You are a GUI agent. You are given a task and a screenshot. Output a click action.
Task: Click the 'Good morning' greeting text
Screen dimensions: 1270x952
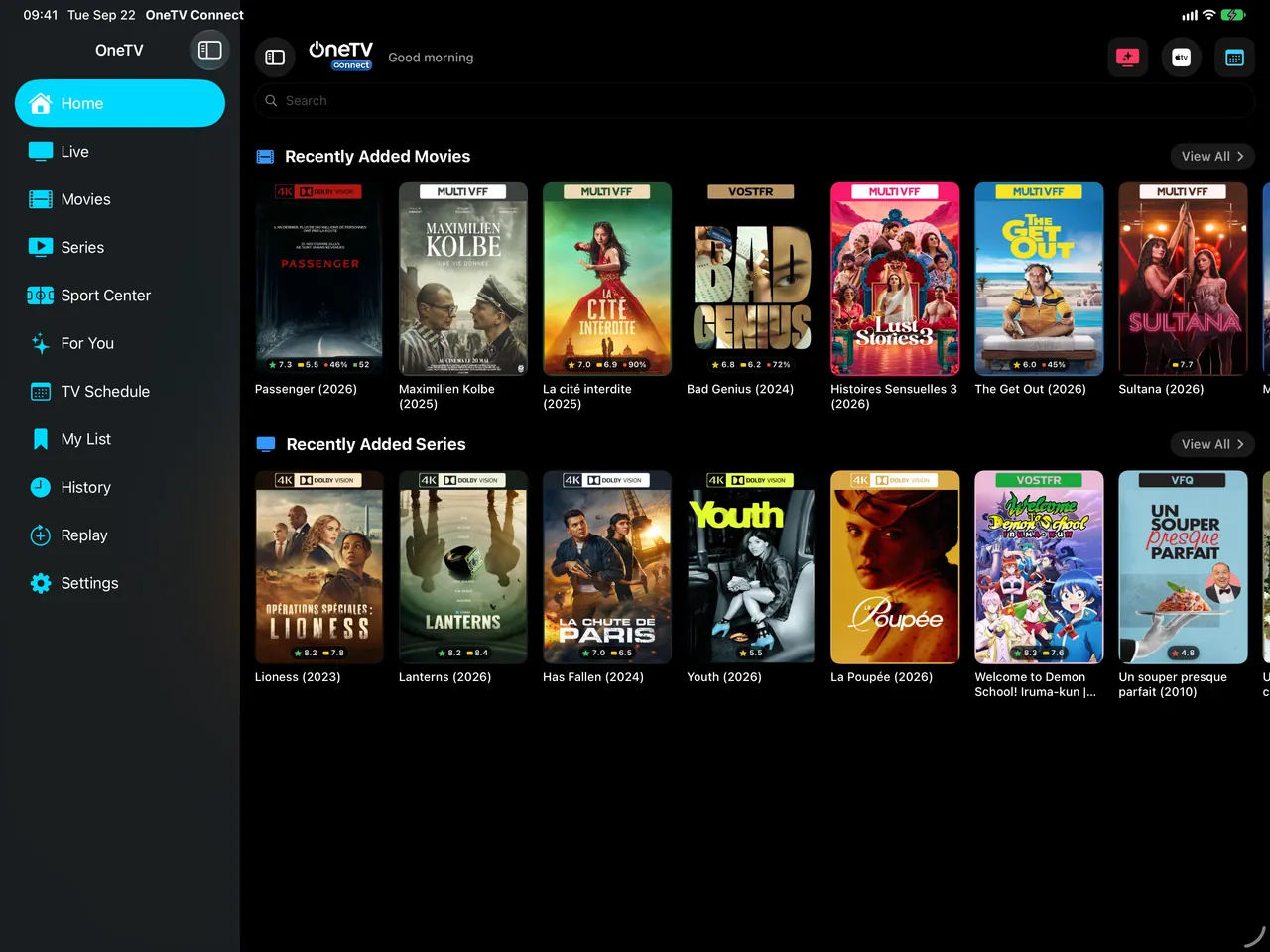431,58
